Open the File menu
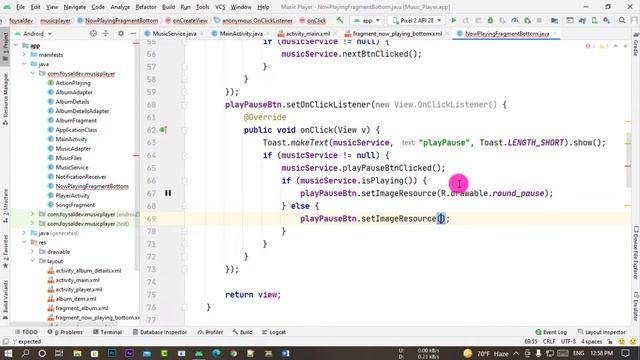Viewport: 640px width, 360px height. [x=20, y=7]
